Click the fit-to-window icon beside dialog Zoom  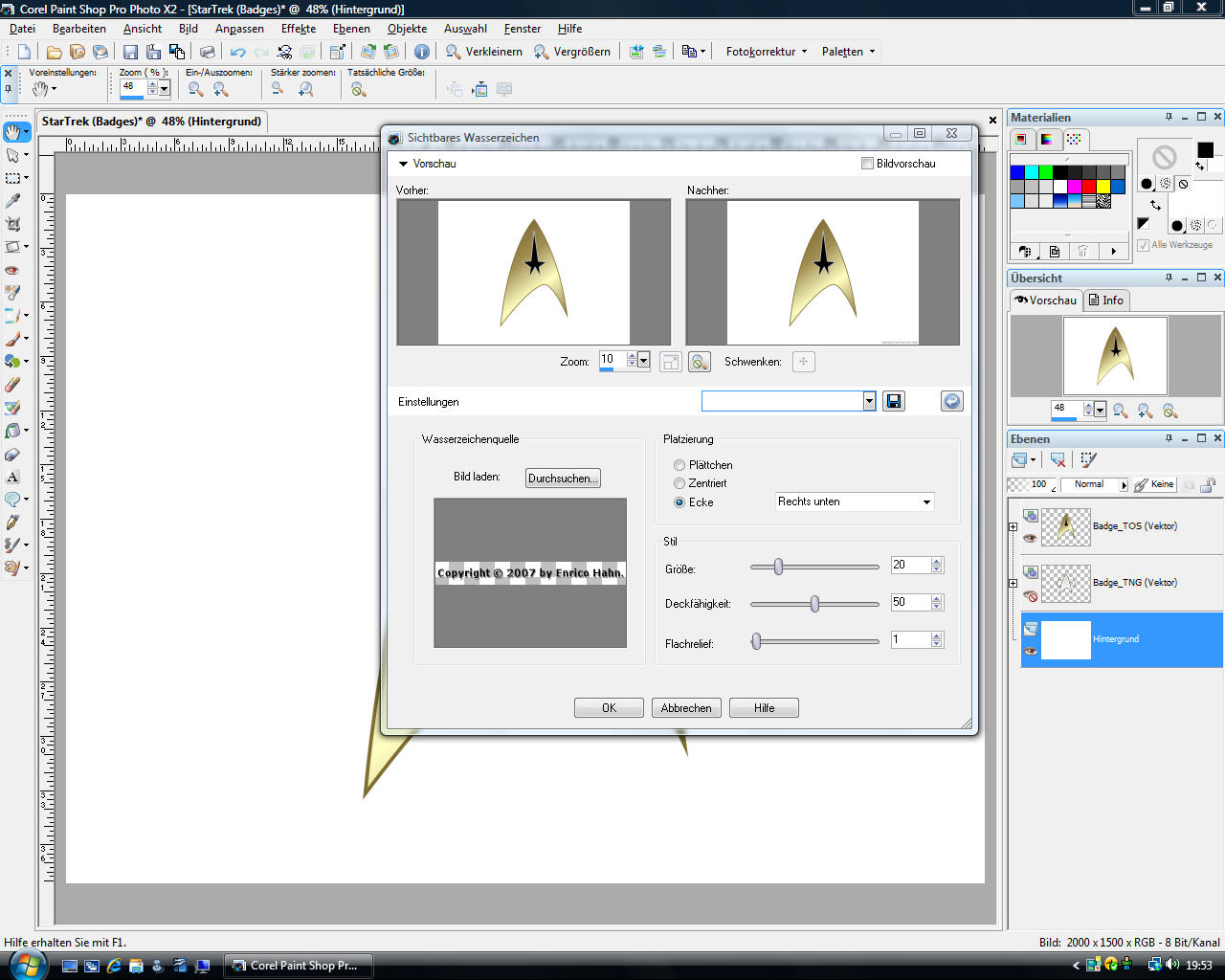point(671,362)
